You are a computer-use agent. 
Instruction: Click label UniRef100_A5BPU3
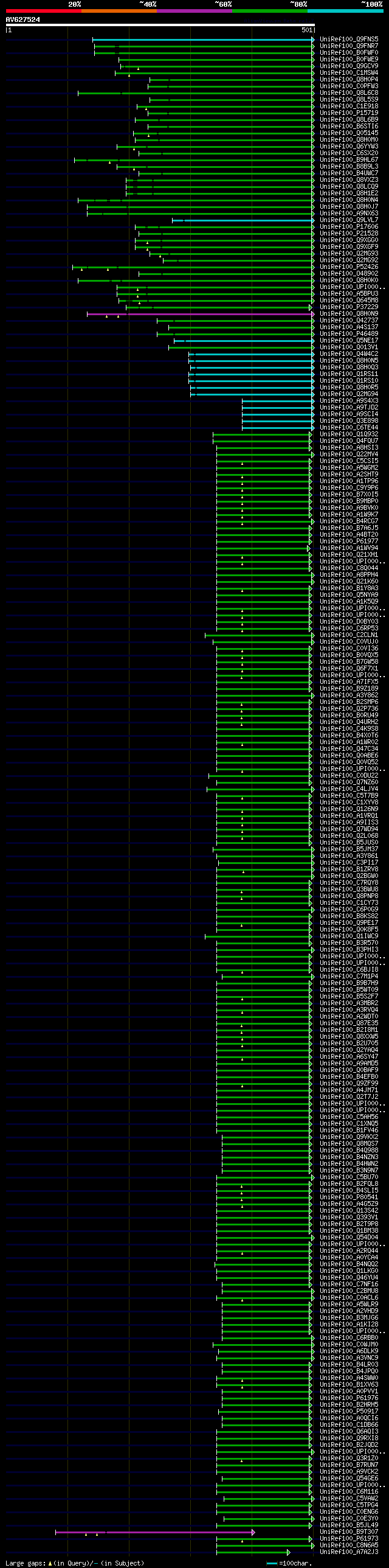pyautogui.click(x=349, y=294)
